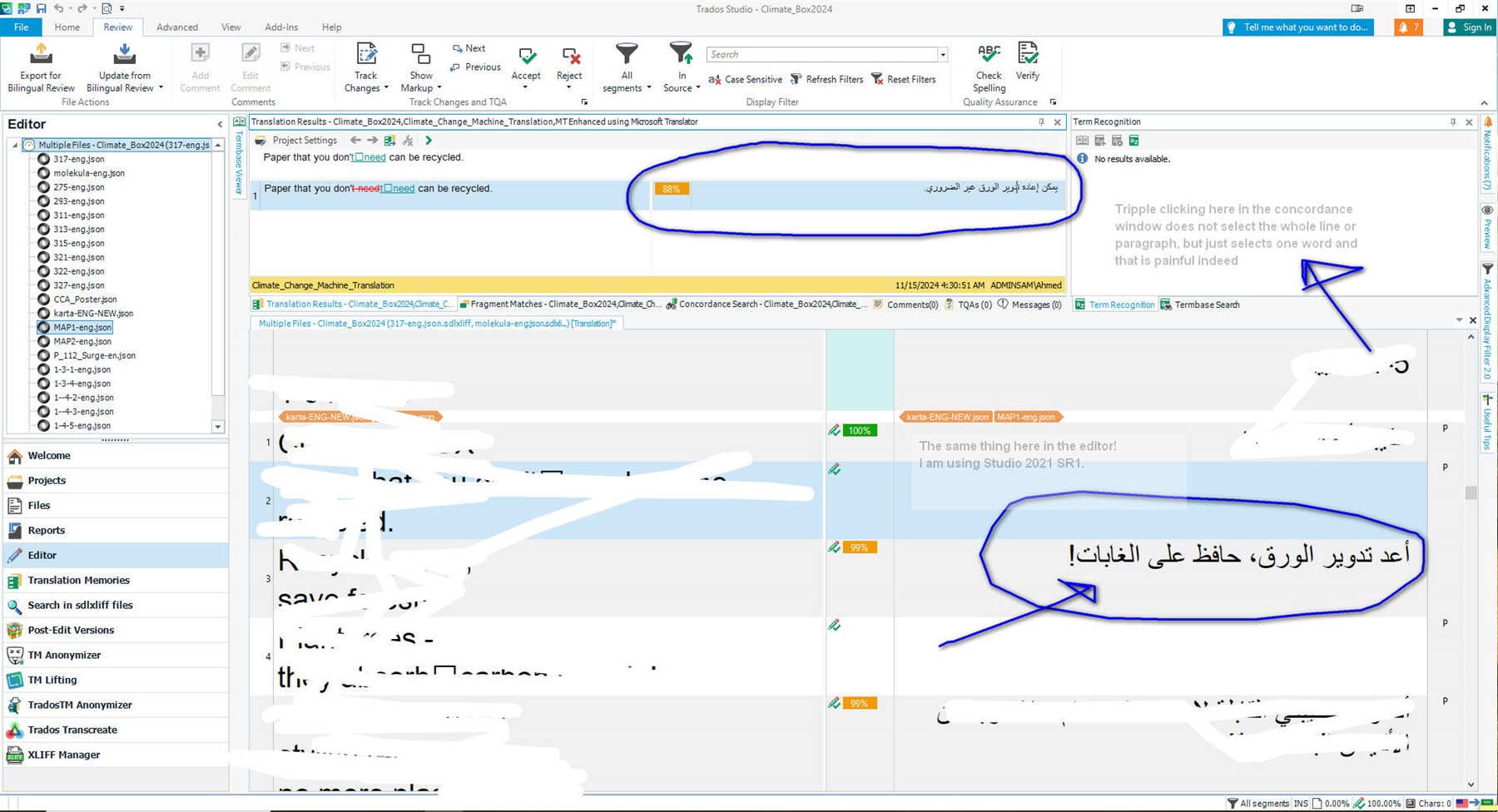Click the Sign In button
Image resolution: width=1498 pixels, height=812 pixels.
pos(1469,27)
